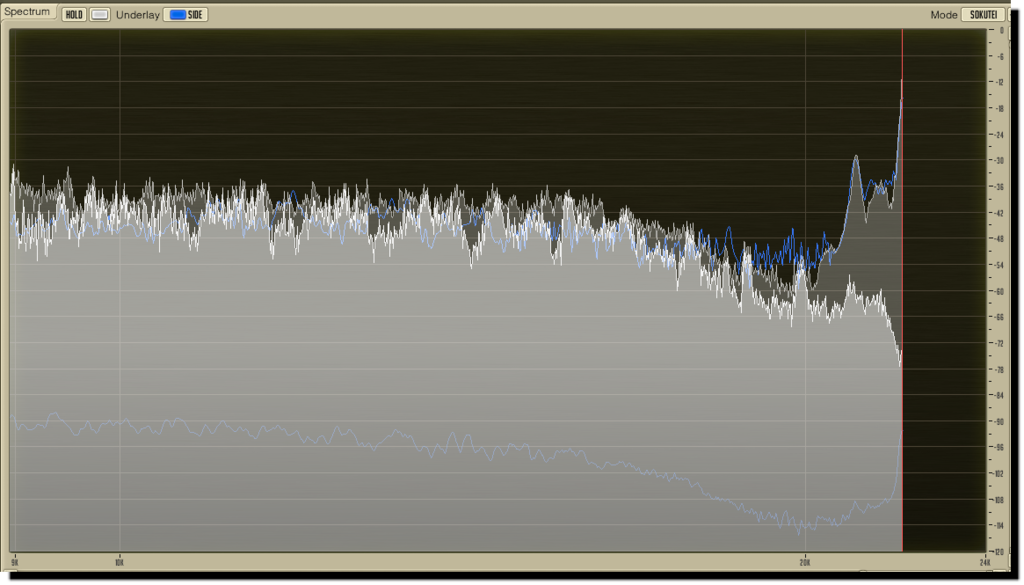Toggle the HOLD button

74,14
